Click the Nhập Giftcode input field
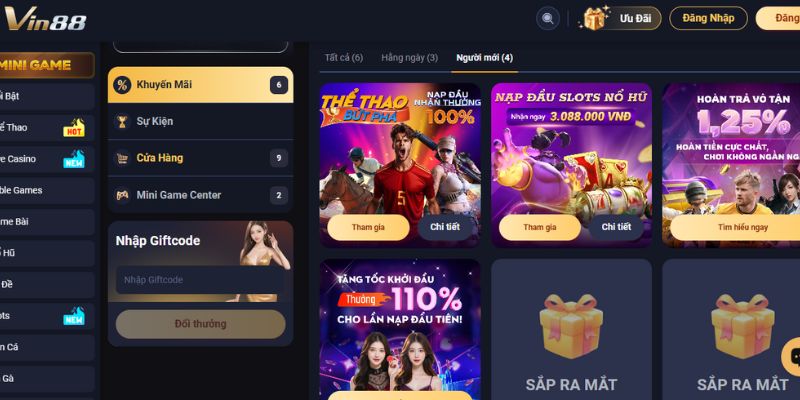Screen dimensions: 800x400 click(200, 280)
